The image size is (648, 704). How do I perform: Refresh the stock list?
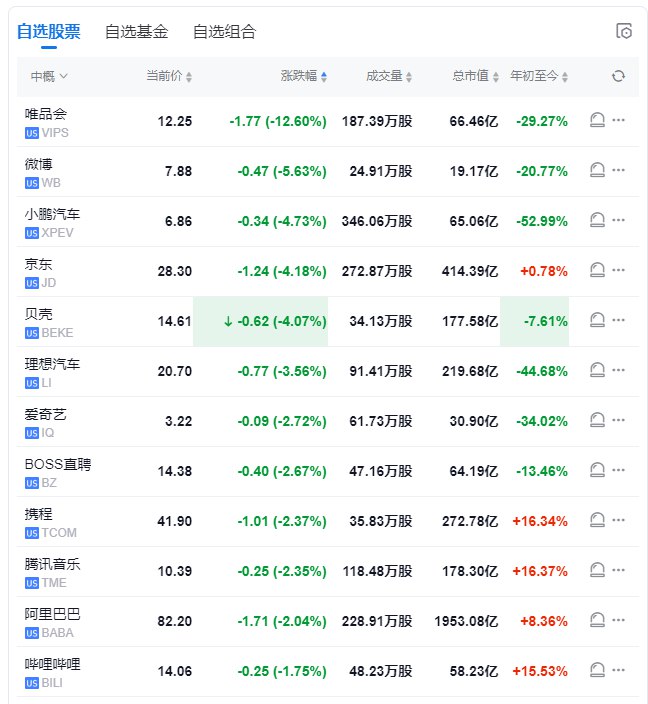[x=618, y=76]
